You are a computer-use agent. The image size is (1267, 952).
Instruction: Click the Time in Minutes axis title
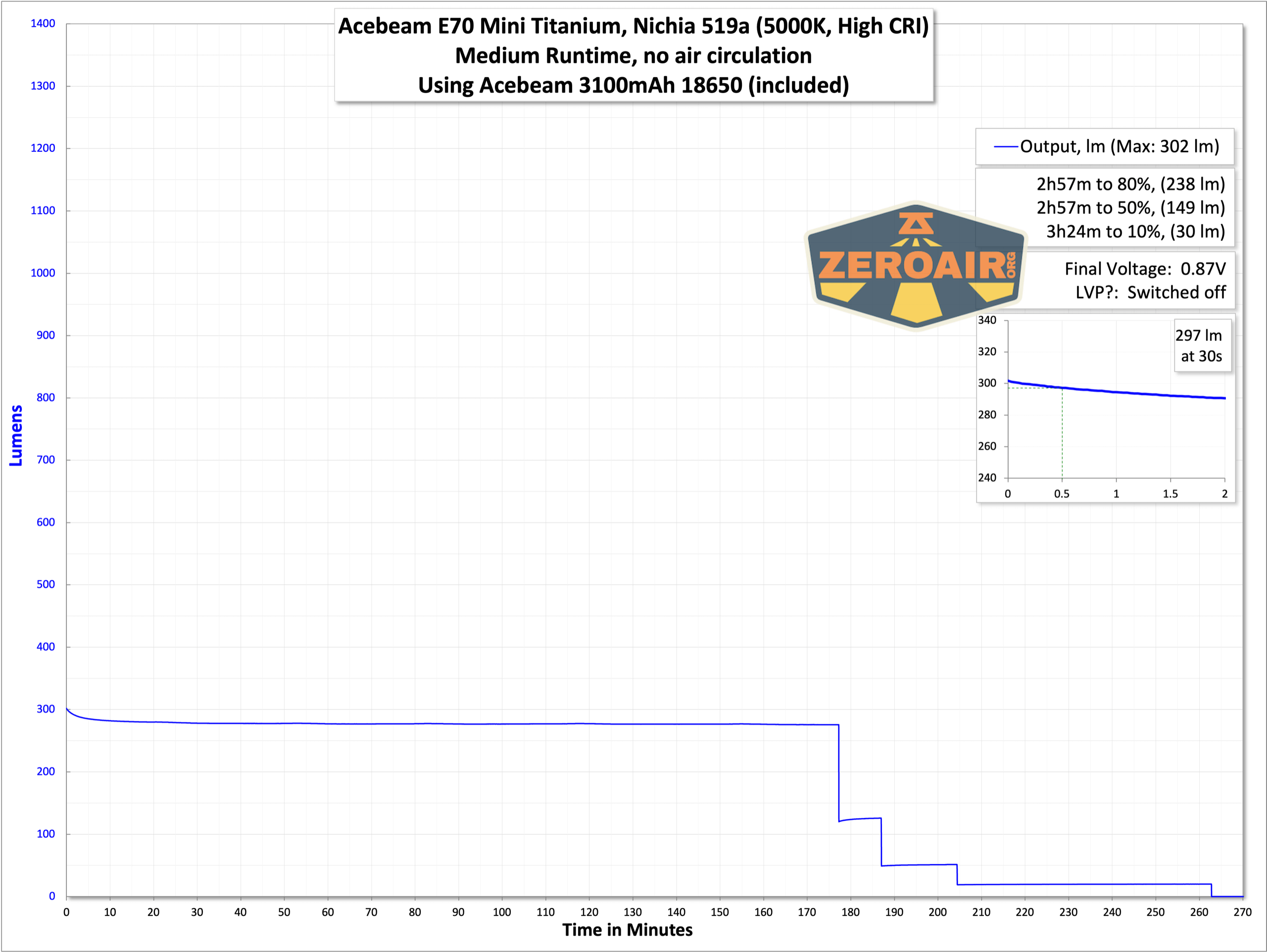click(x=627, y=929)
